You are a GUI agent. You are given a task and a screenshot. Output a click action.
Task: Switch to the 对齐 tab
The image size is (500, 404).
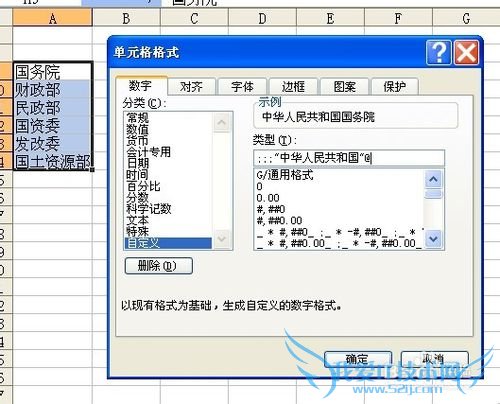click(191, 87)
